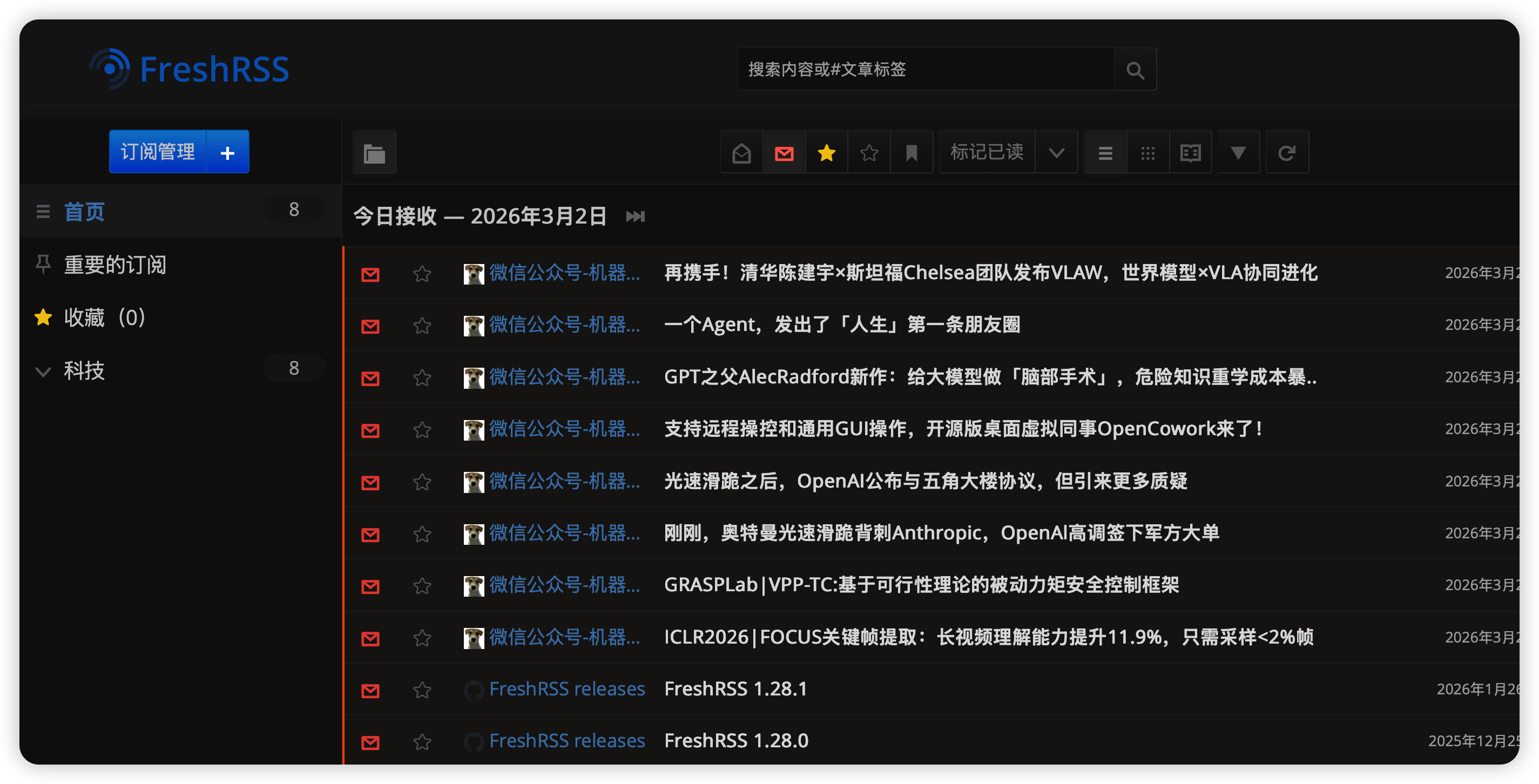Image resolution: width=1539 pixels, height=784 pixels.
Task: Click the FreshRSS logo
Action: click(190, 69)
